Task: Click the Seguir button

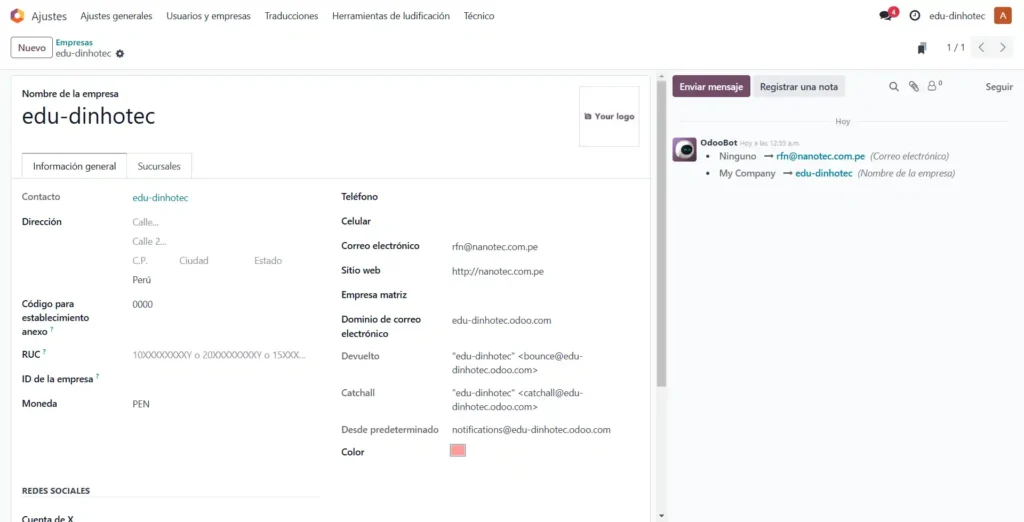Action: (999, 86)
